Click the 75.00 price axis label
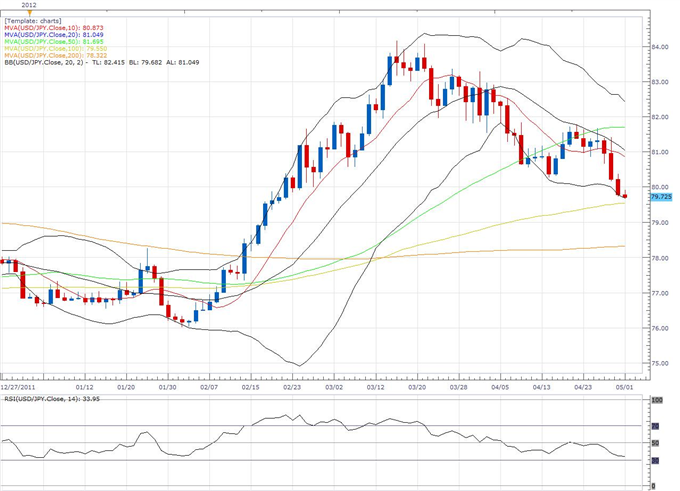This screenshot has height=491, width=680. tap(657, 363)
